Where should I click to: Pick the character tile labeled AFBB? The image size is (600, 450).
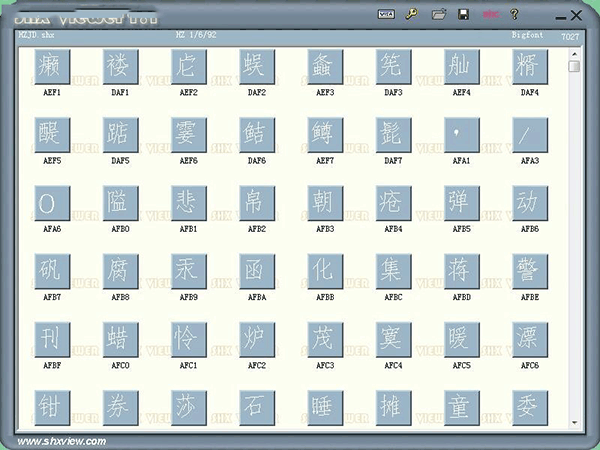pos(324,270)
